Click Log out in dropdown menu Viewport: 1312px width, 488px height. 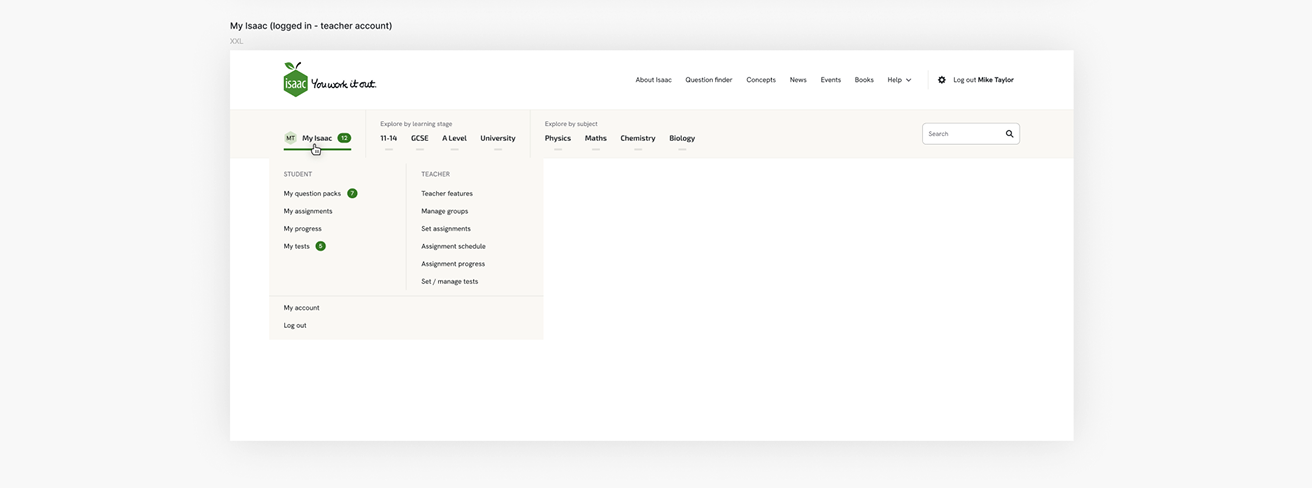point(295,325)
